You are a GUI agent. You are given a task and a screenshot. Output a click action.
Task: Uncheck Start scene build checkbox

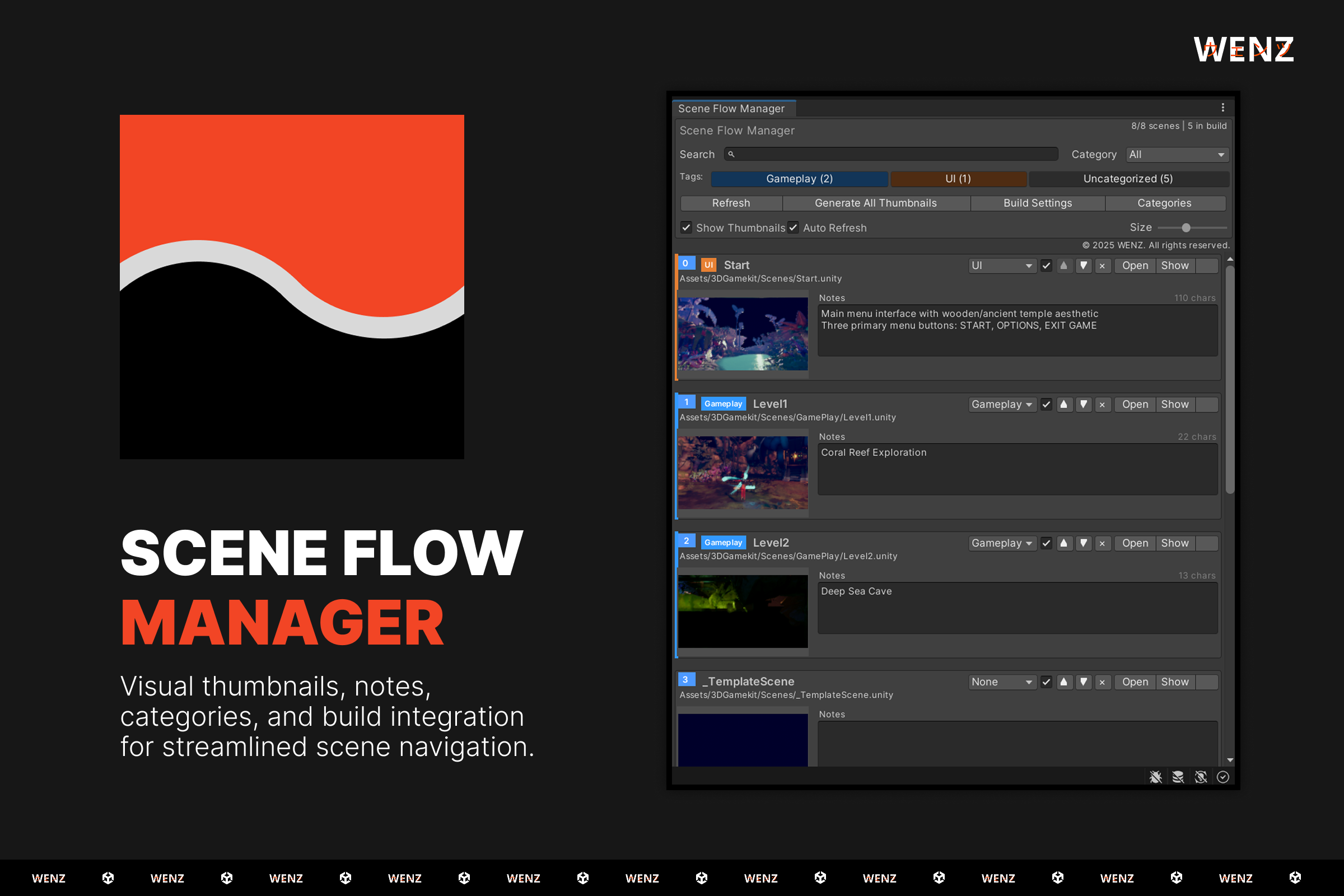click(1046, 265)
